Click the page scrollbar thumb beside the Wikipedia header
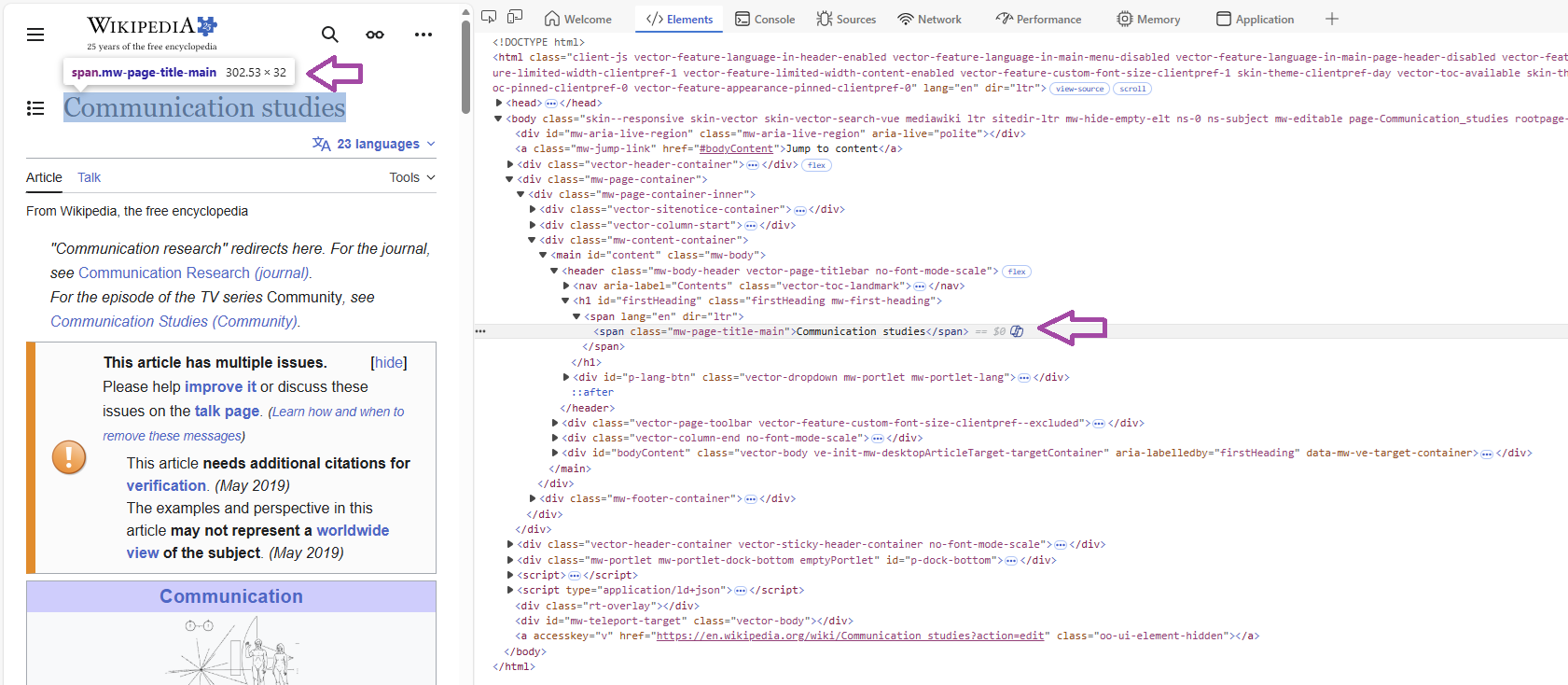Screen dimensions: 1568x685 (x=465, y=67)
